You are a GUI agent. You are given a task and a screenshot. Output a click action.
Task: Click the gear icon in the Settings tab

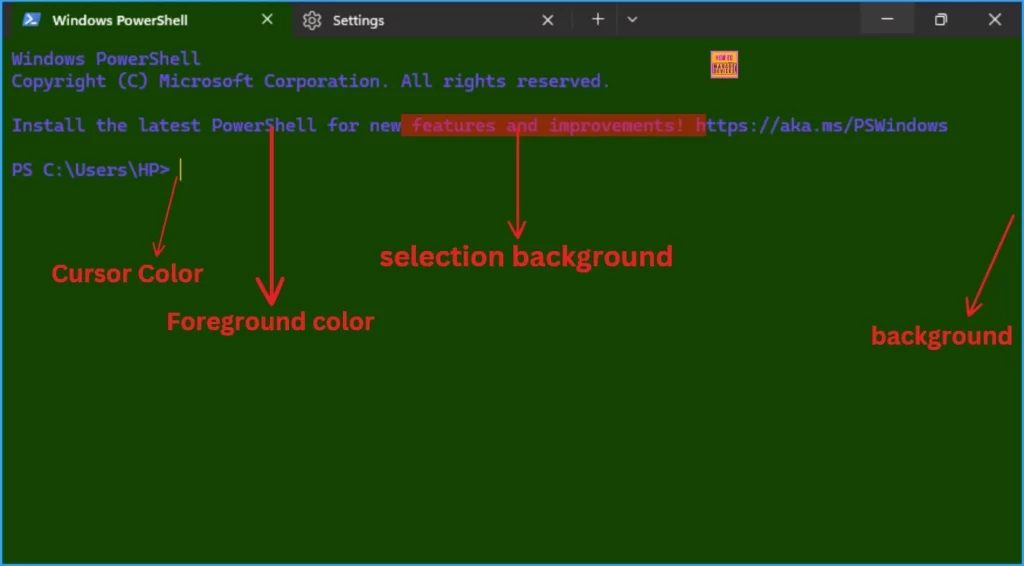(312, 20)
